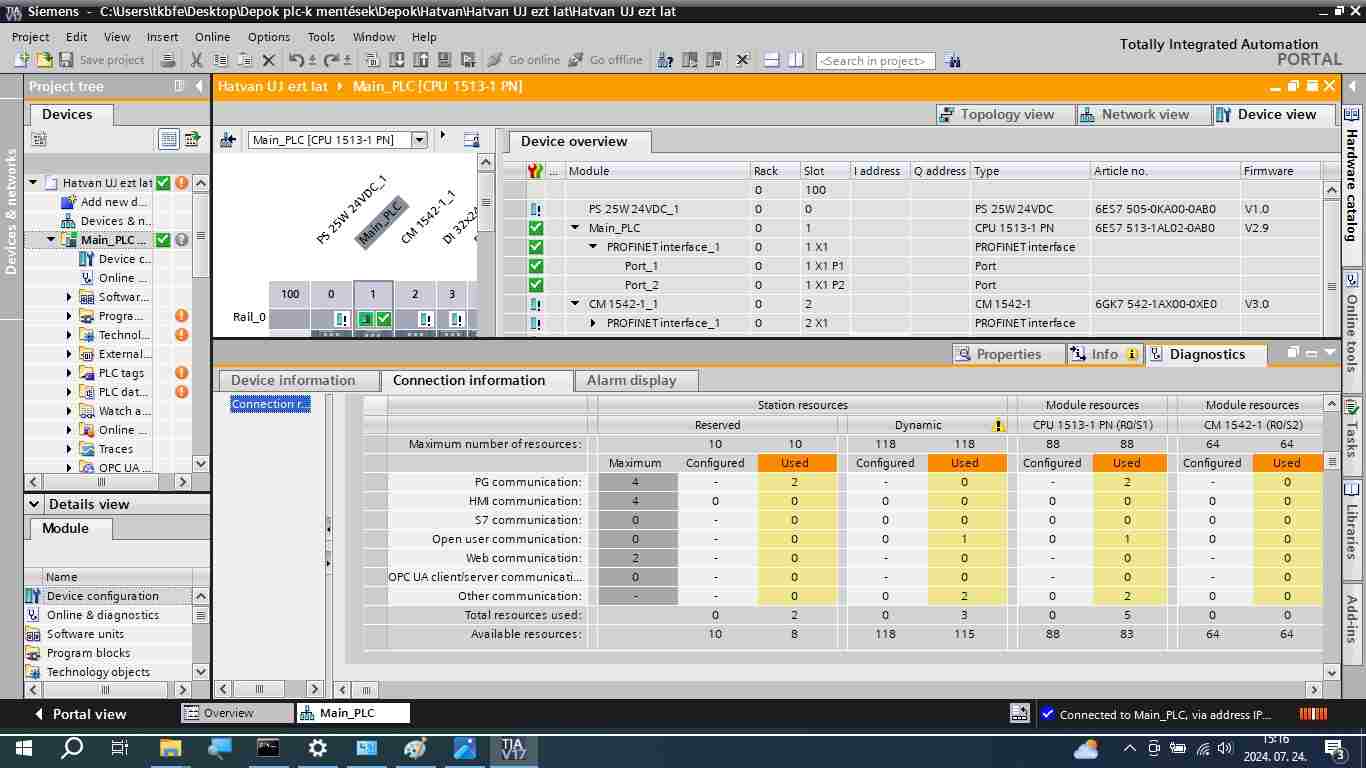Expand the Software units folder in Project tree
Screen dimensions: 1366x768
[x=70, y=297]
